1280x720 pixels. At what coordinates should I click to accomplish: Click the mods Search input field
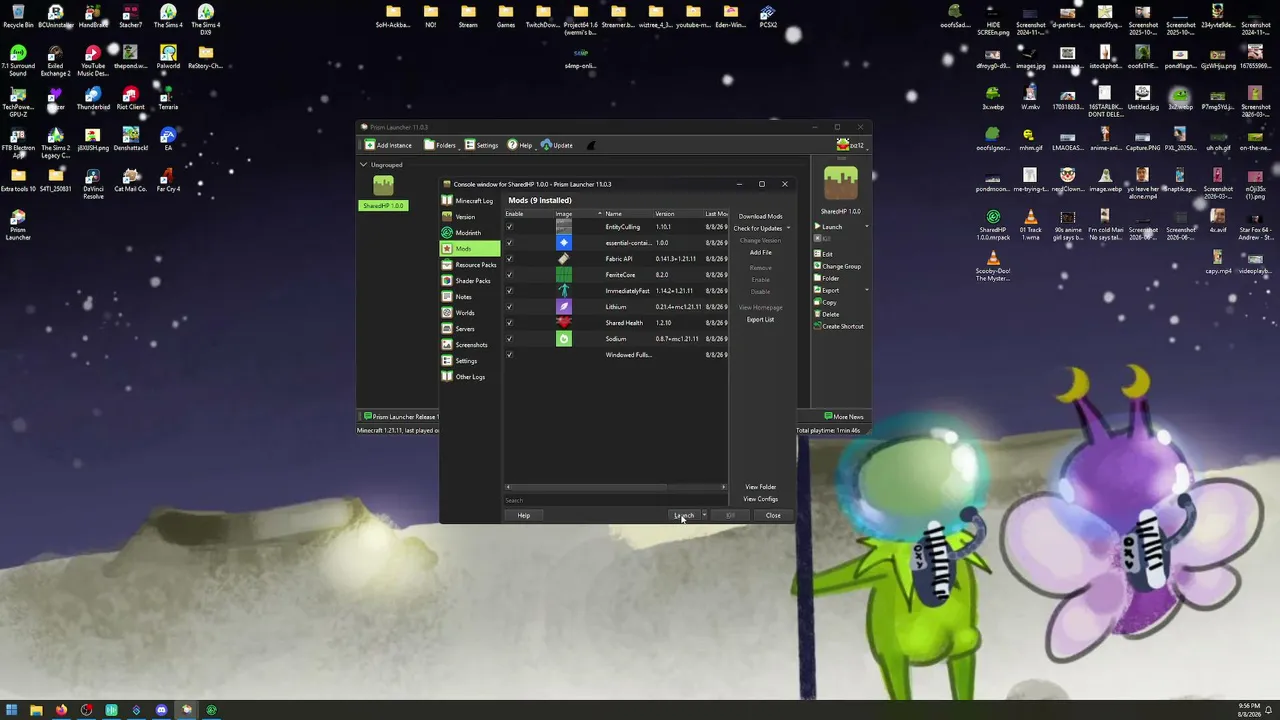[616, 500]
